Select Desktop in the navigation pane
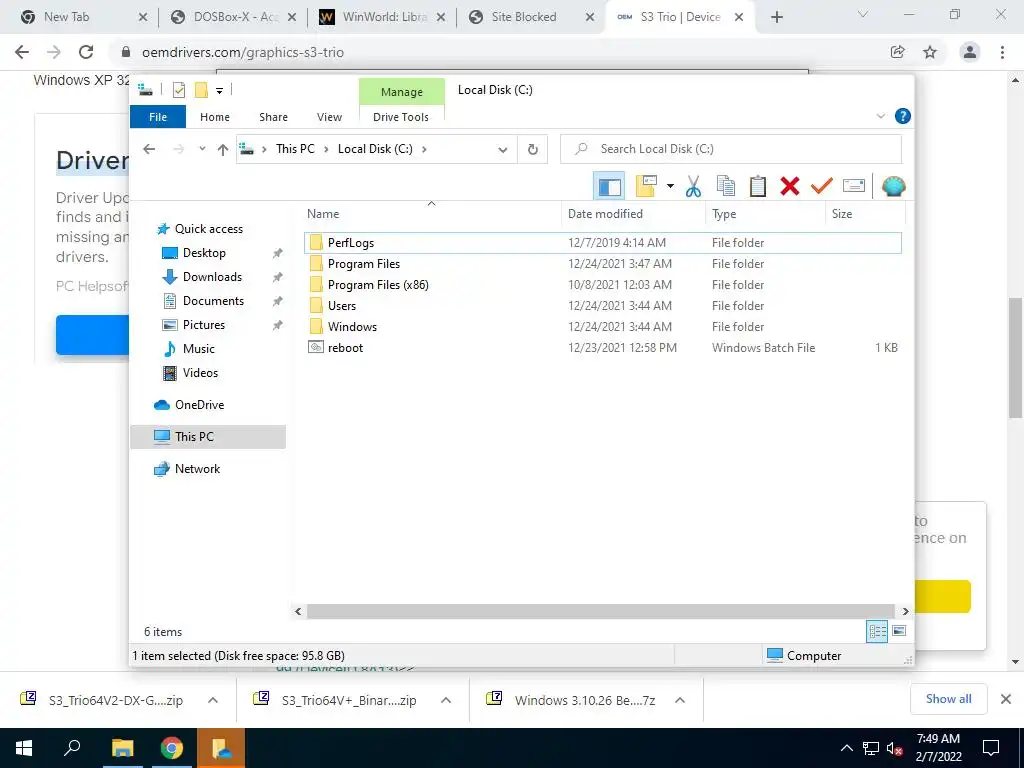 [204, 253]
